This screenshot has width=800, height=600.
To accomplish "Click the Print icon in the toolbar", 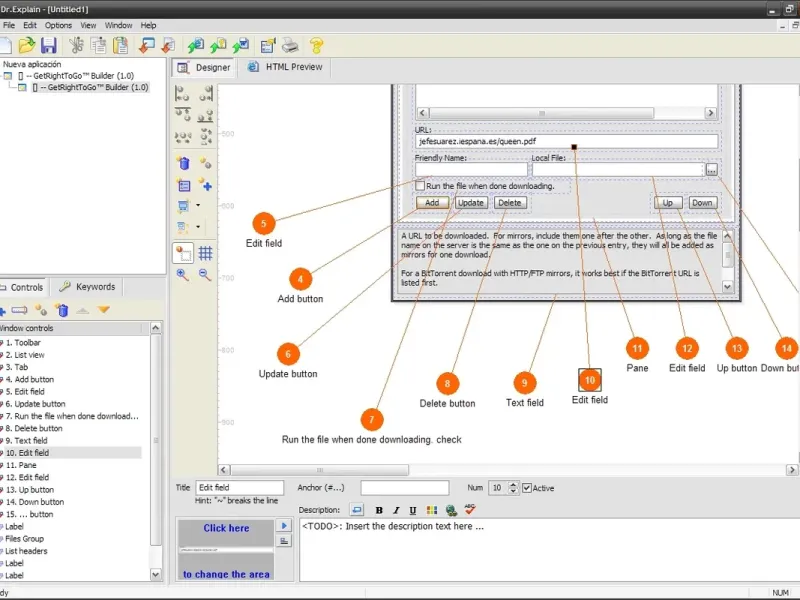I will 289,45.
